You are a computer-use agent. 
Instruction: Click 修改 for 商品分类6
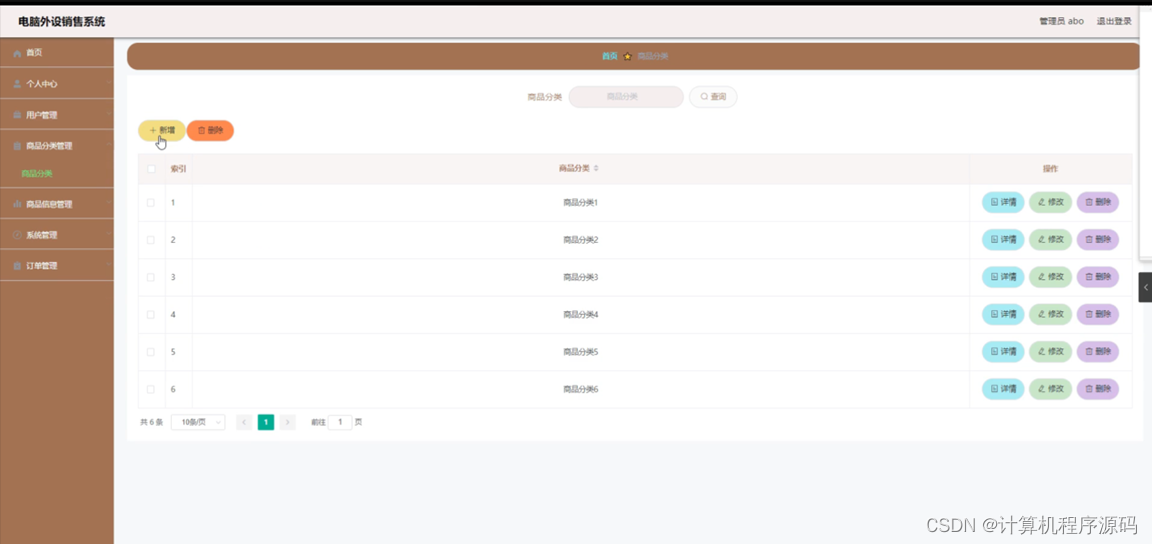tap(1051, 389)
